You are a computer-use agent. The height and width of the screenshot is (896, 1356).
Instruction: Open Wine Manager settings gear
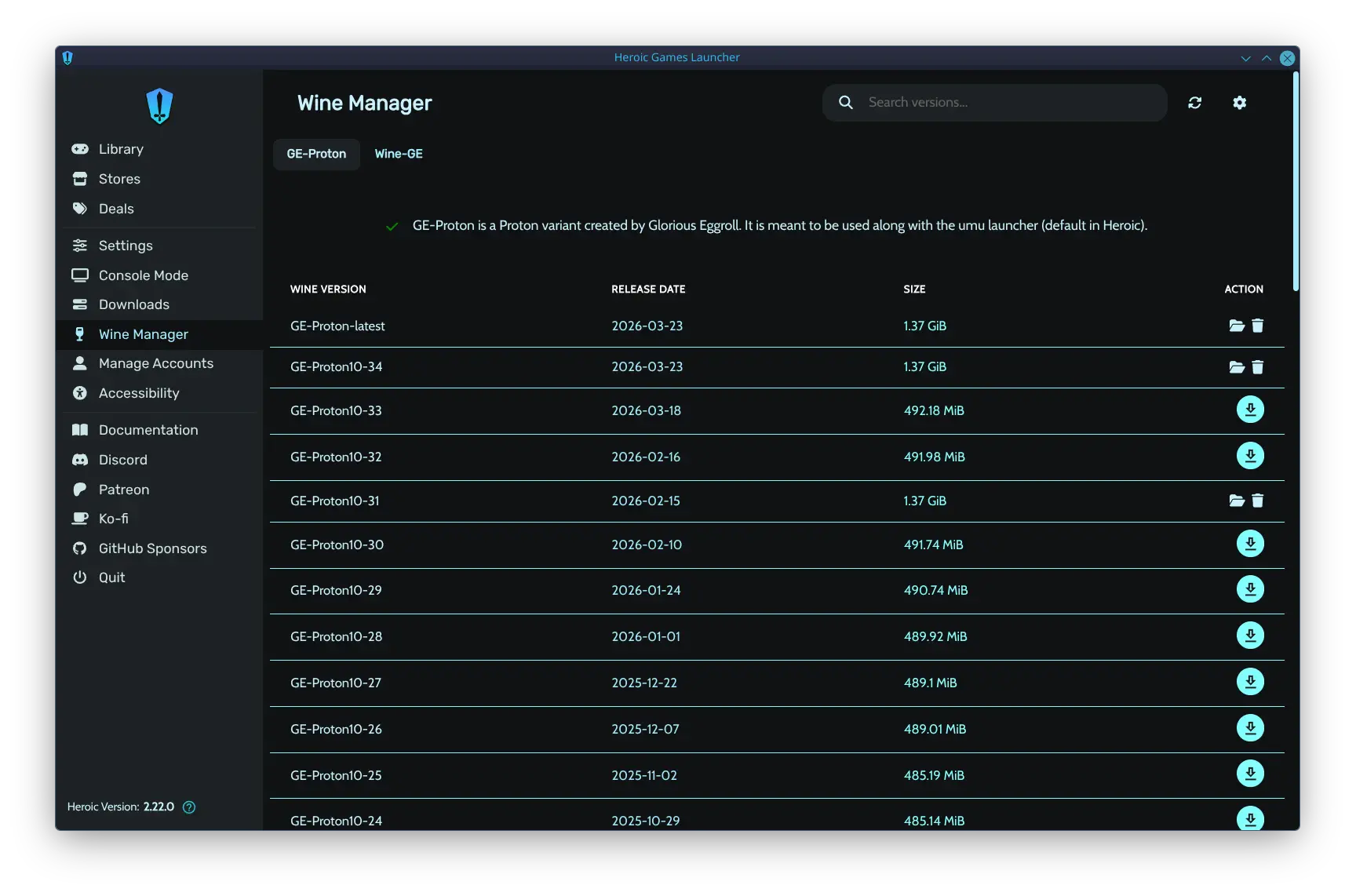pyautogui.click(x=1240, y=103)
